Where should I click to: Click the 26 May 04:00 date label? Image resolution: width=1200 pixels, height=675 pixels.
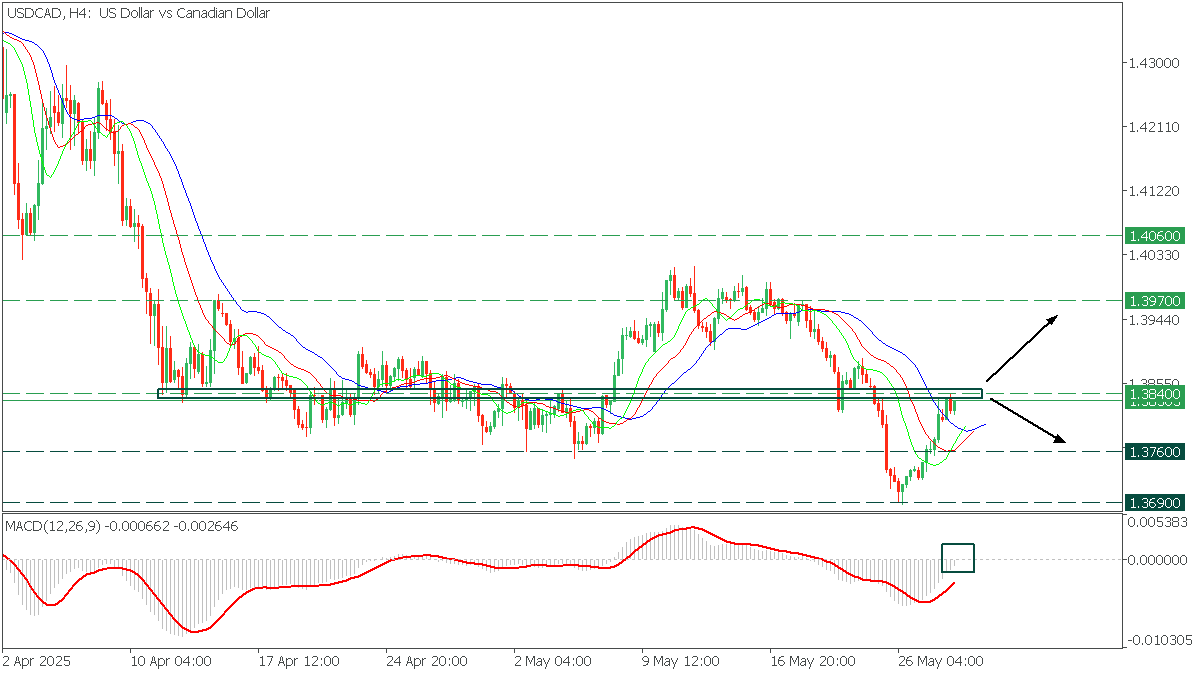(941, 661)
